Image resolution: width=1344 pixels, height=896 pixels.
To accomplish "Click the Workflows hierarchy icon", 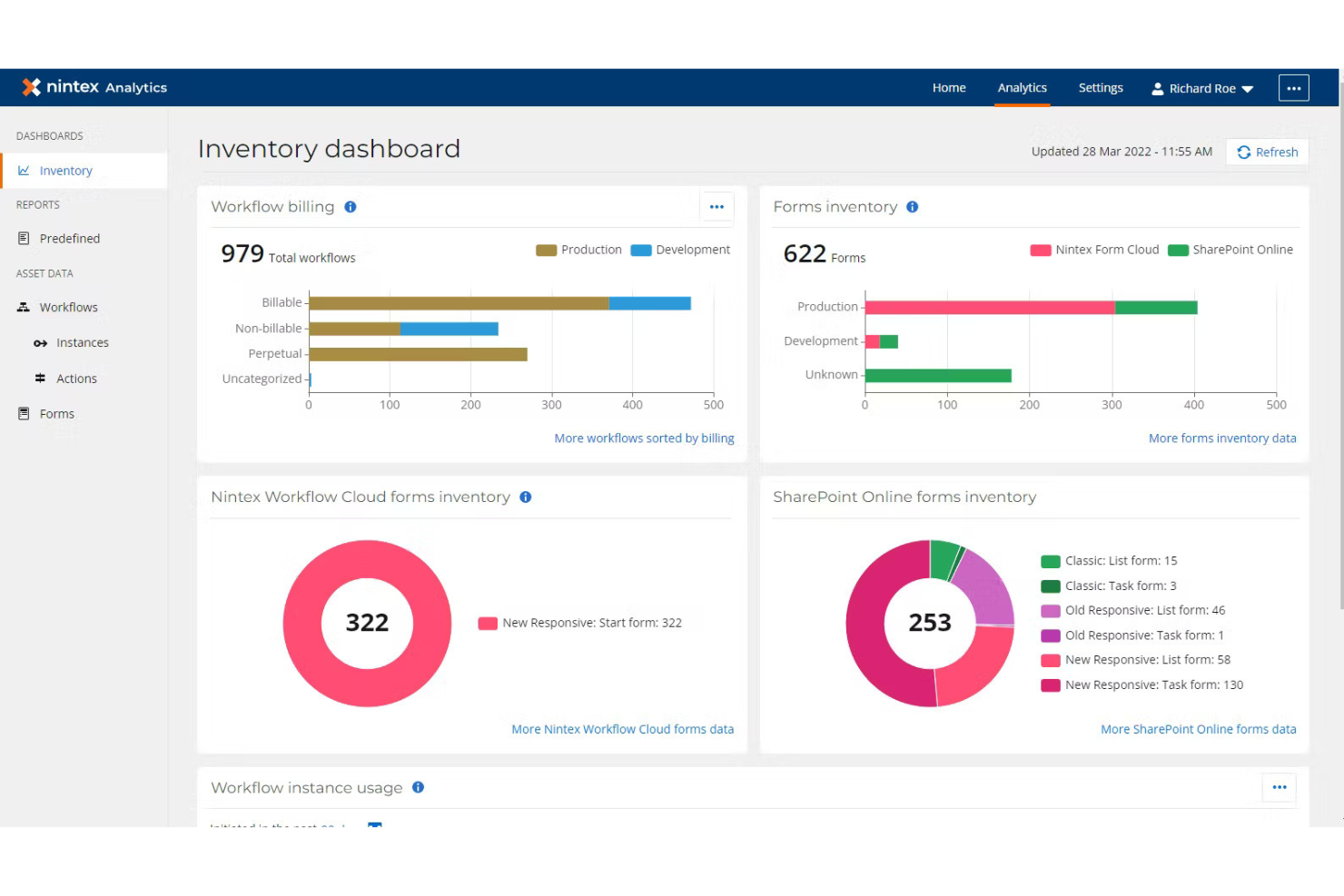I will click(x=24, y=308).
